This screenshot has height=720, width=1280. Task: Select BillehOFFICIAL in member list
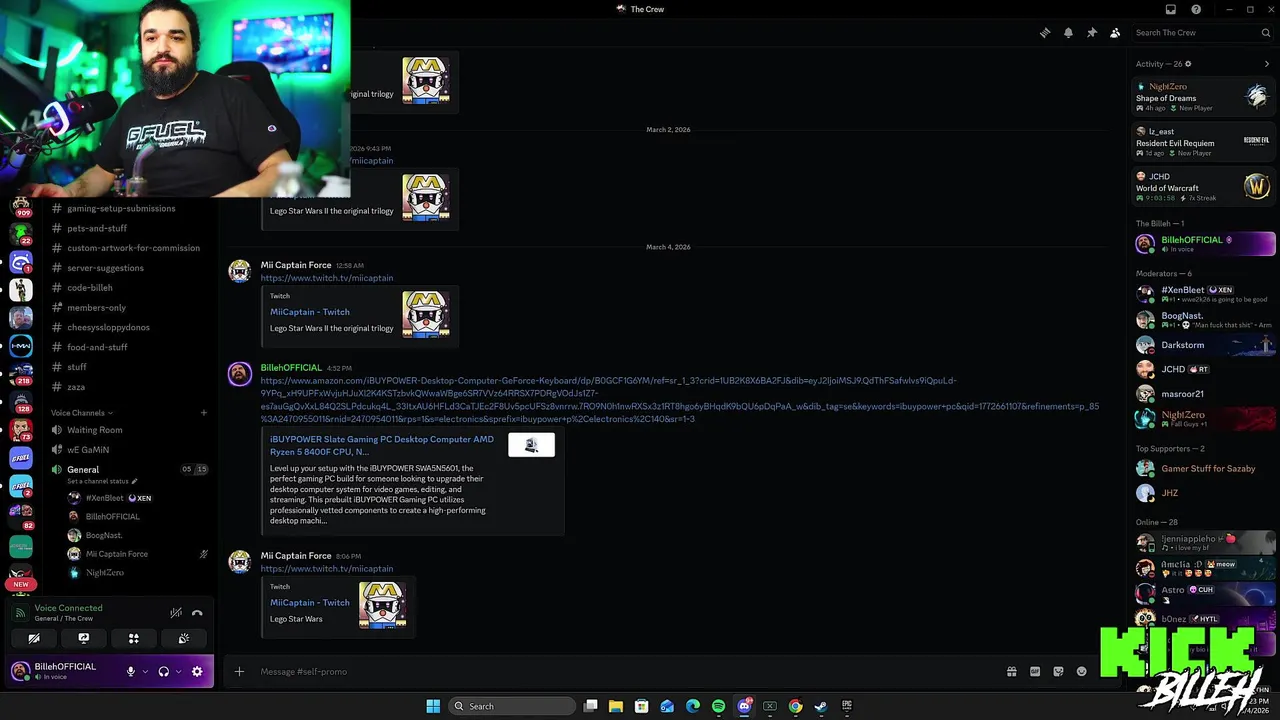(1204, 244)
